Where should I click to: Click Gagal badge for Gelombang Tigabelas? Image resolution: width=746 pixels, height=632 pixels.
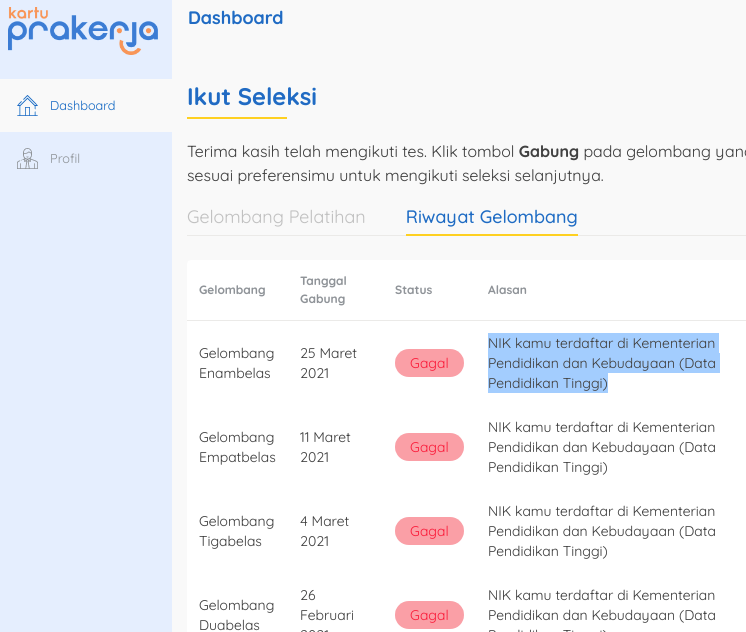coord(429,531)
